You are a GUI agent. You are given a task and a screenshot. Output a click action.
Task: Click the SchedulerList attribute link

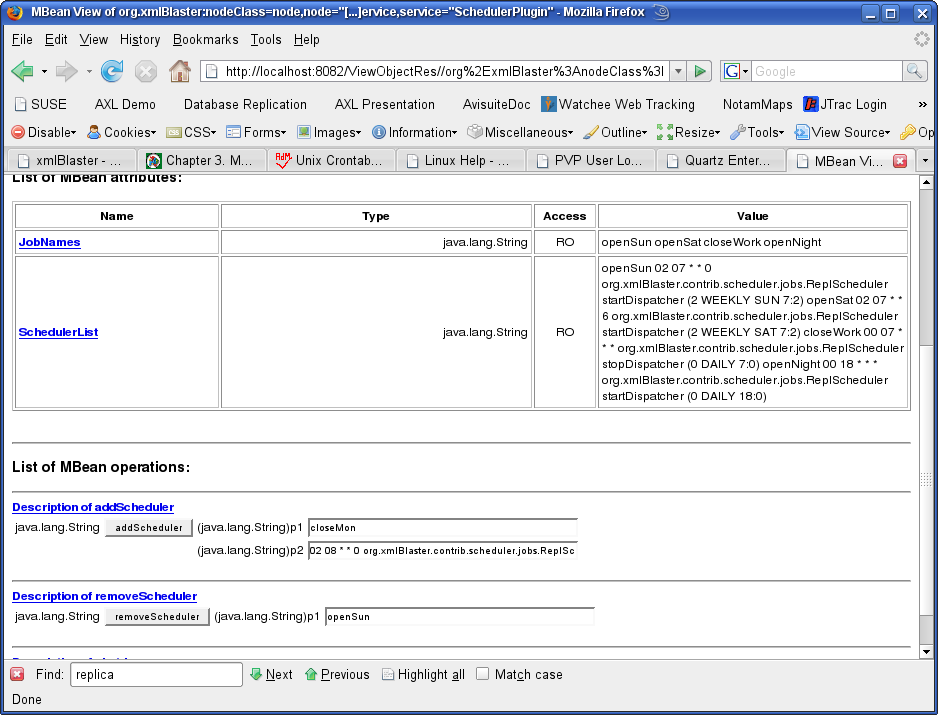tap(59, 332)
